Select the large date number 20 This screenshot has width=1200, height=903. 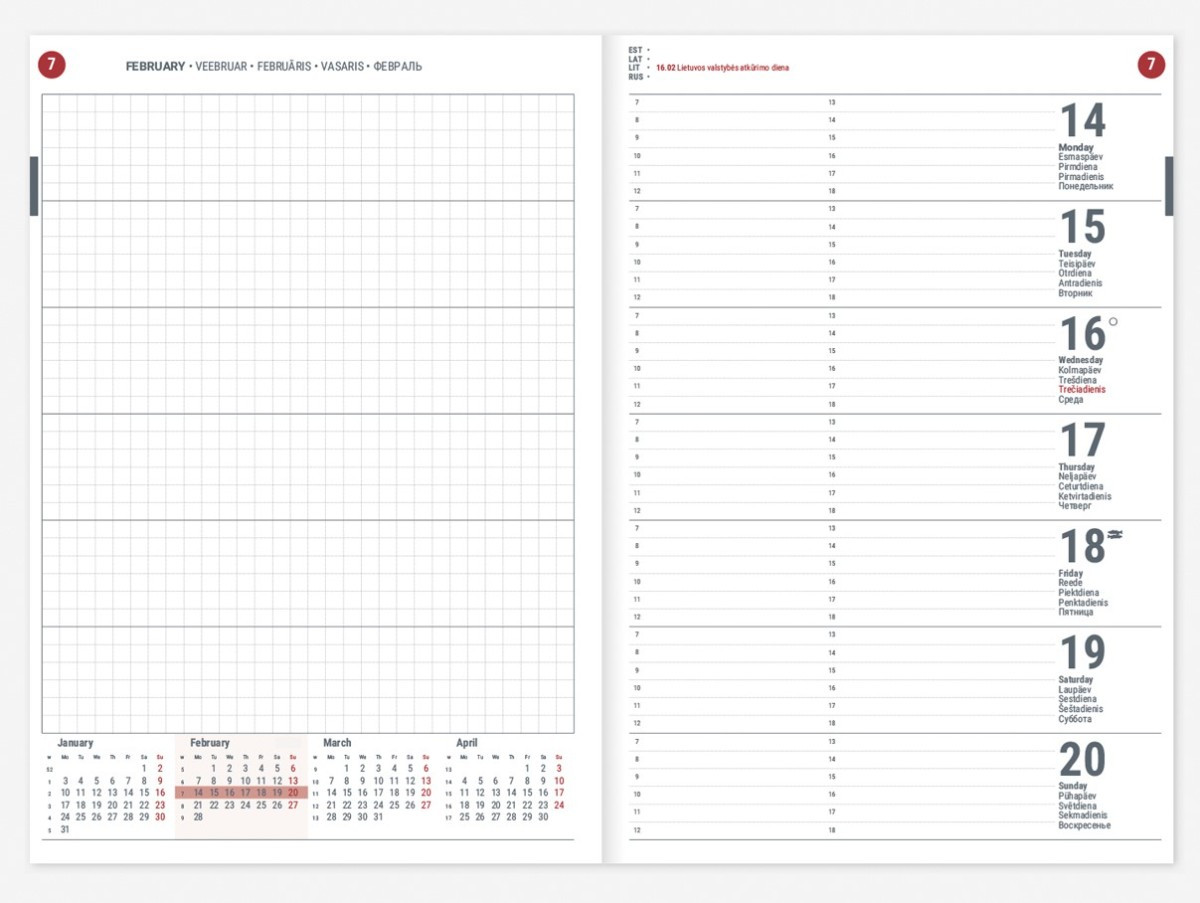point(1083,761)
